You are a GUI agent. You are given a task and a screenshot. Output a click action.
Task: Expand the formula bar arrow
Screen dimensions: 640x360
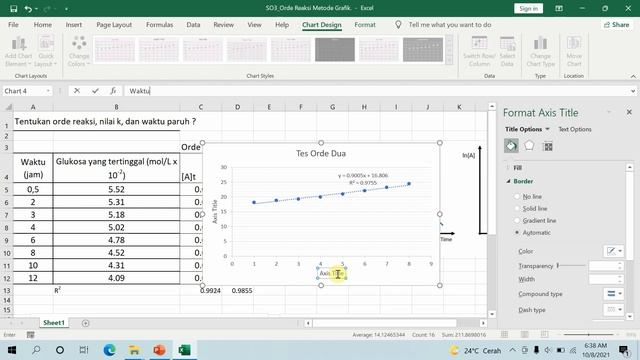(633, 91)
